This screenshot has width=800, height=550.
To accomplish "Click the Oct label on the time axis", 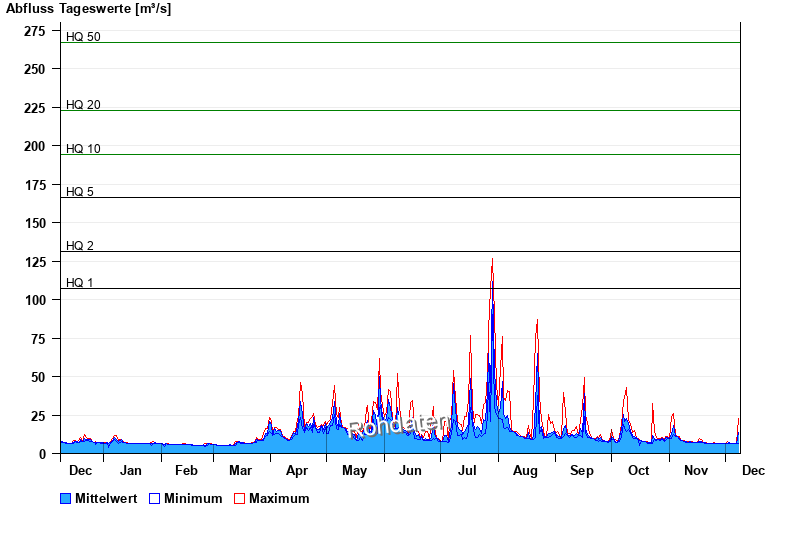I will pos(638,470).
